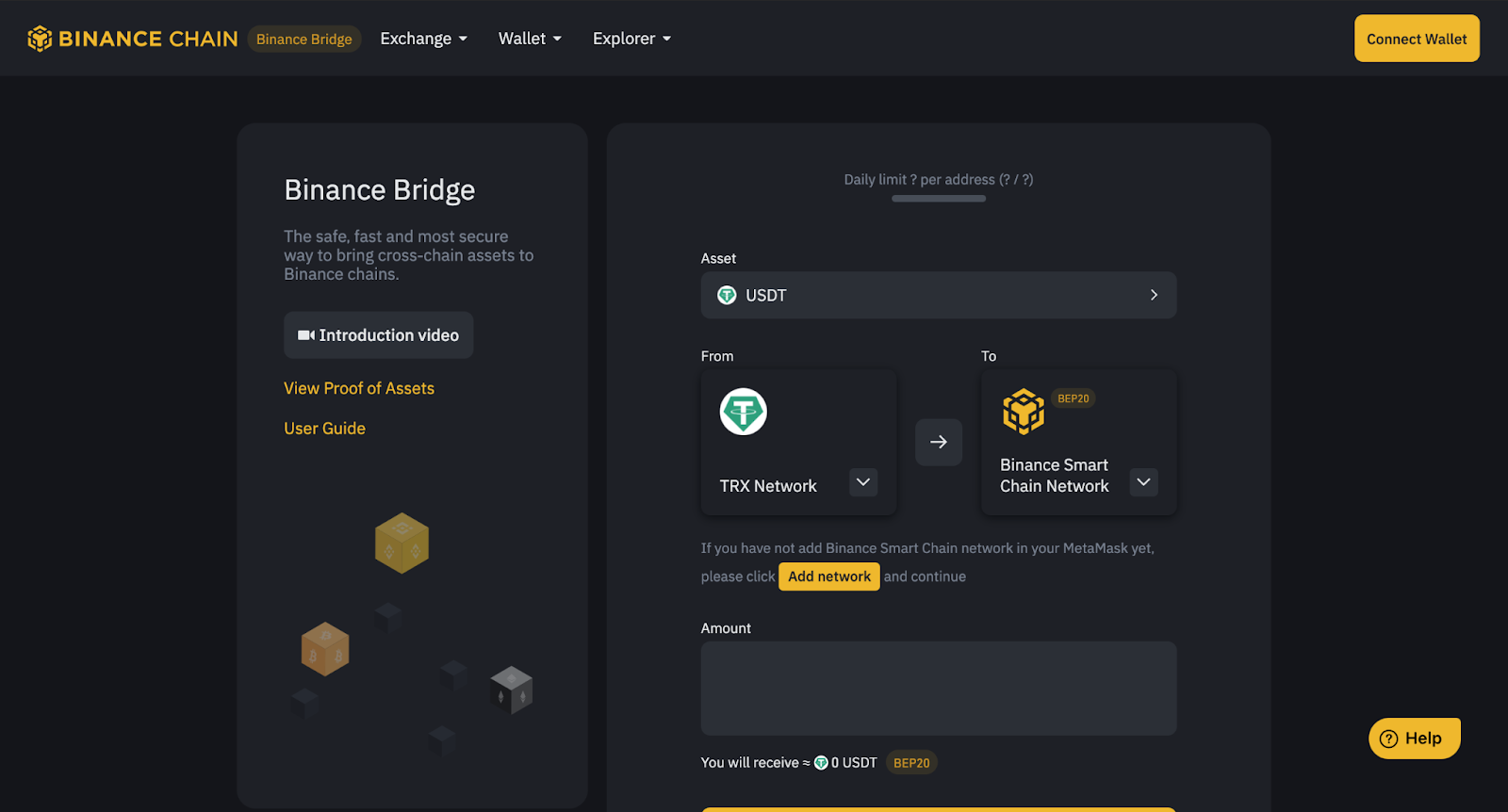Click the USDT Tether icon in Asset field

[727, 295]
